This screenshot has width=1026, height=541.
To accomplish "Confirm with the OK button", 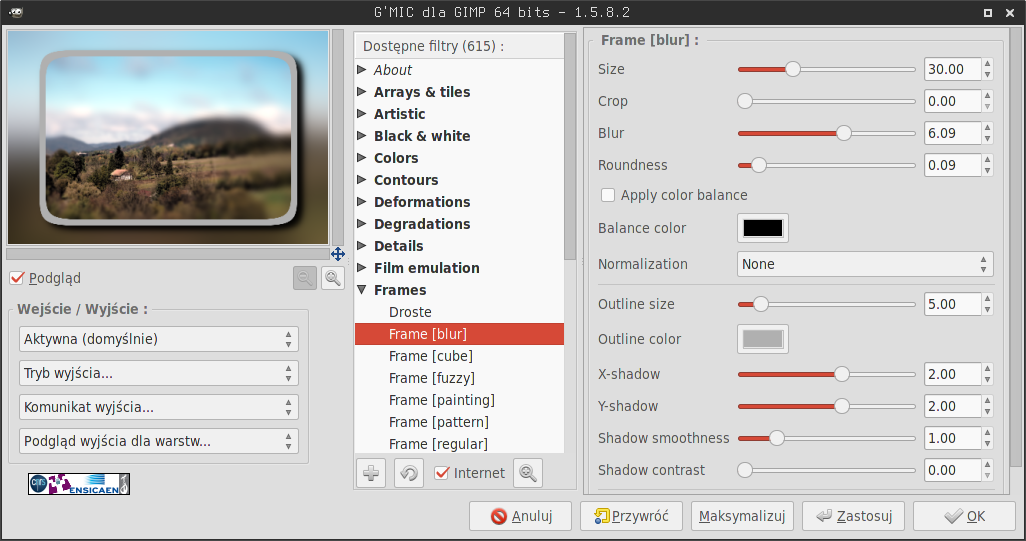I will [964, 516].
